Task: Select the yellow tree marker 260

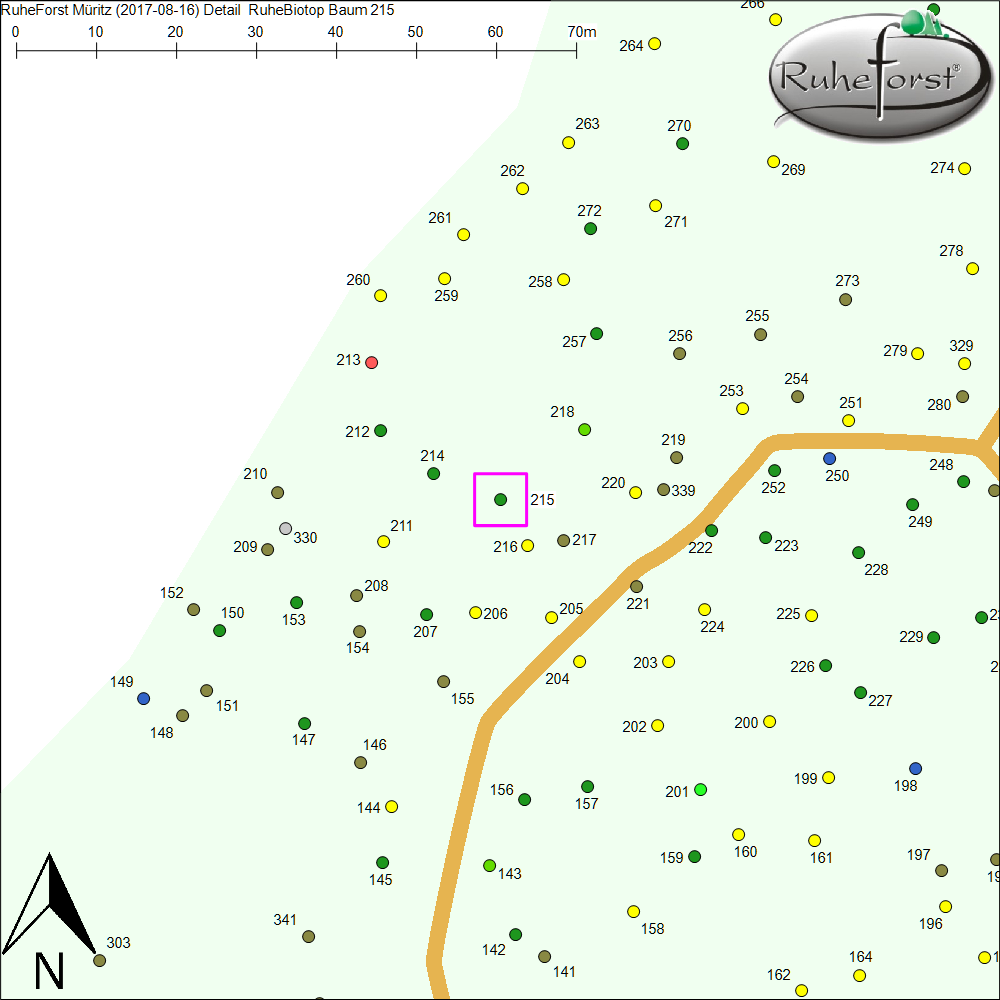Action: coord(380,296)
